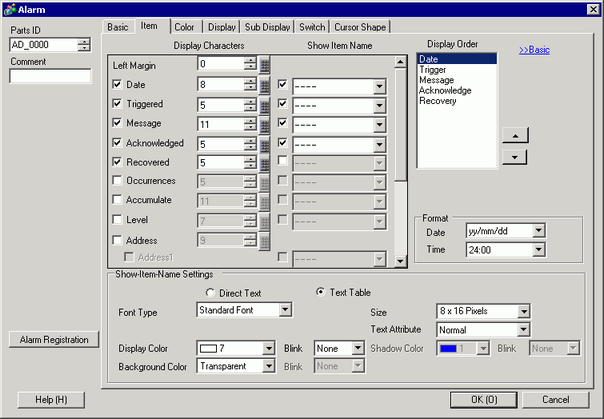Image resolution: width=604 pixels, height=419 pixels.
Task: Move selected display order item up
Action: (x=513, y=135)
